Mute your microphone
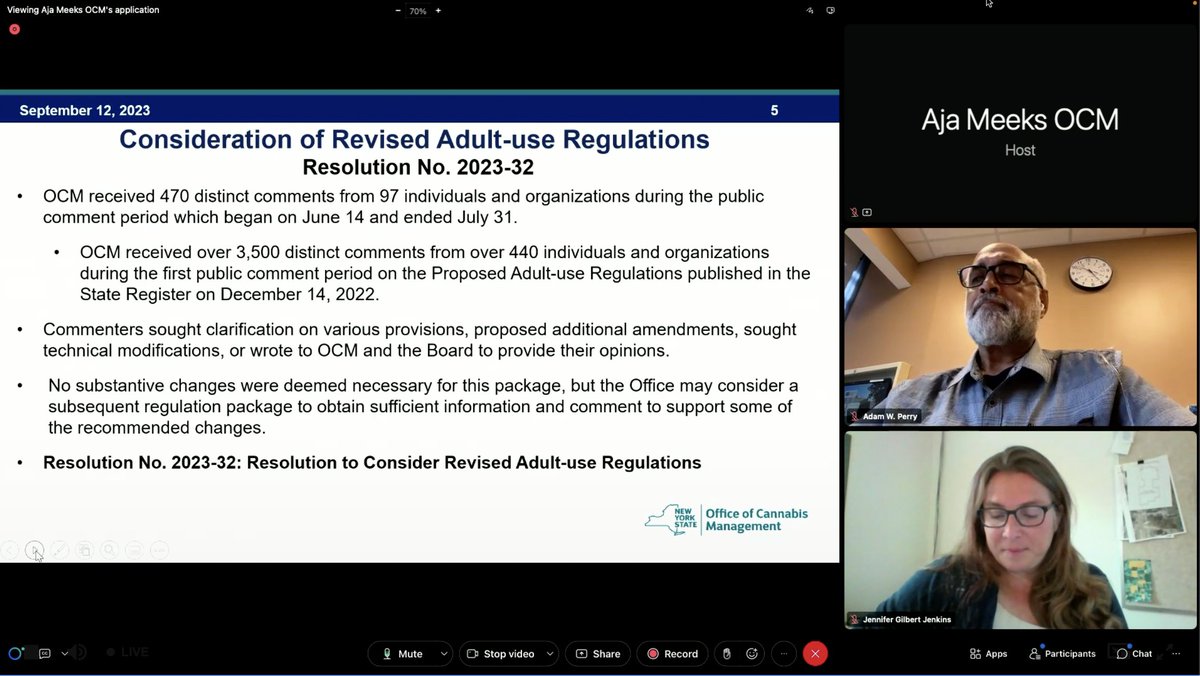 click(402, 654)
